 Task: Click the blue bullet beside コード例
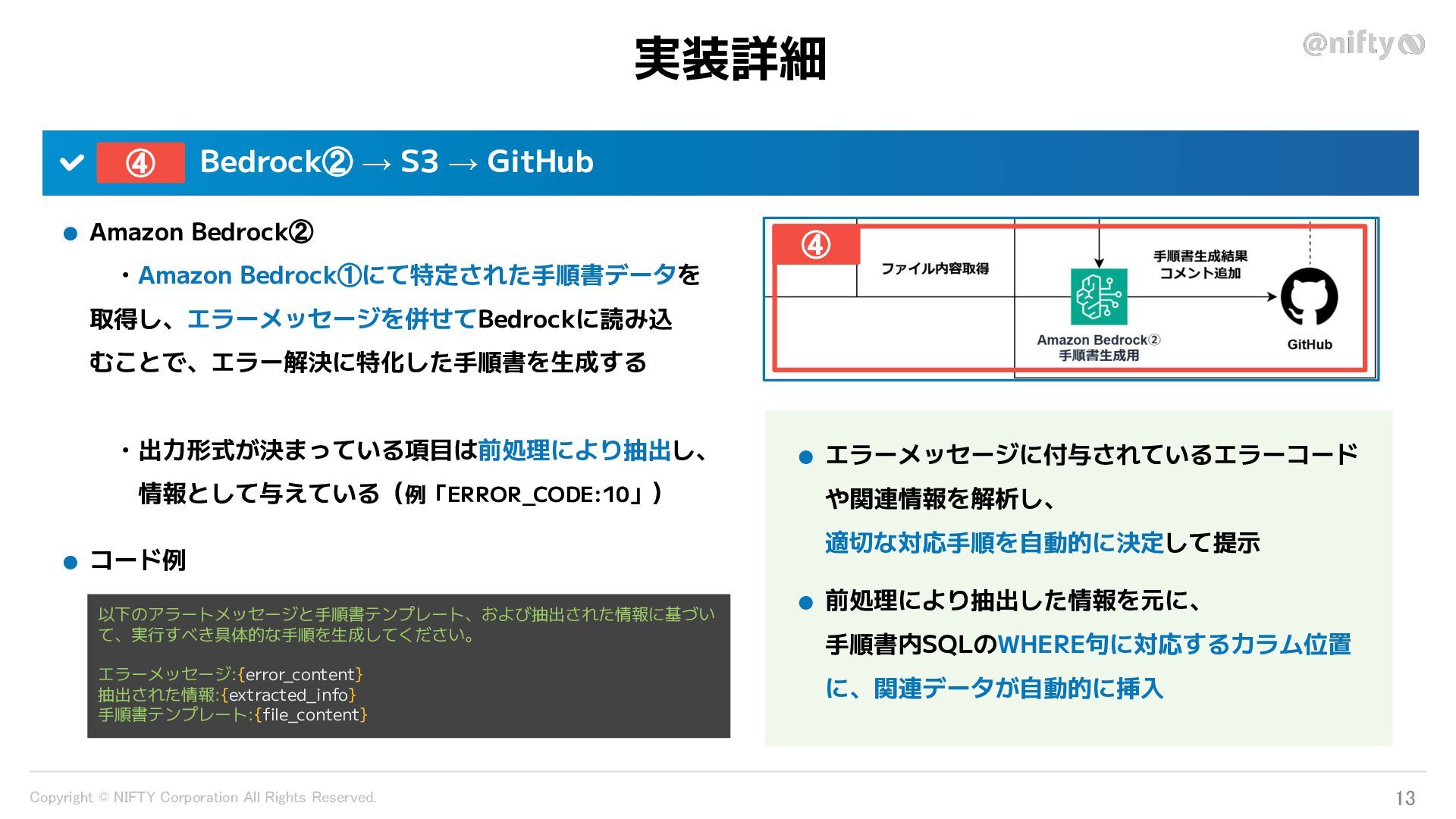point(71,563)
